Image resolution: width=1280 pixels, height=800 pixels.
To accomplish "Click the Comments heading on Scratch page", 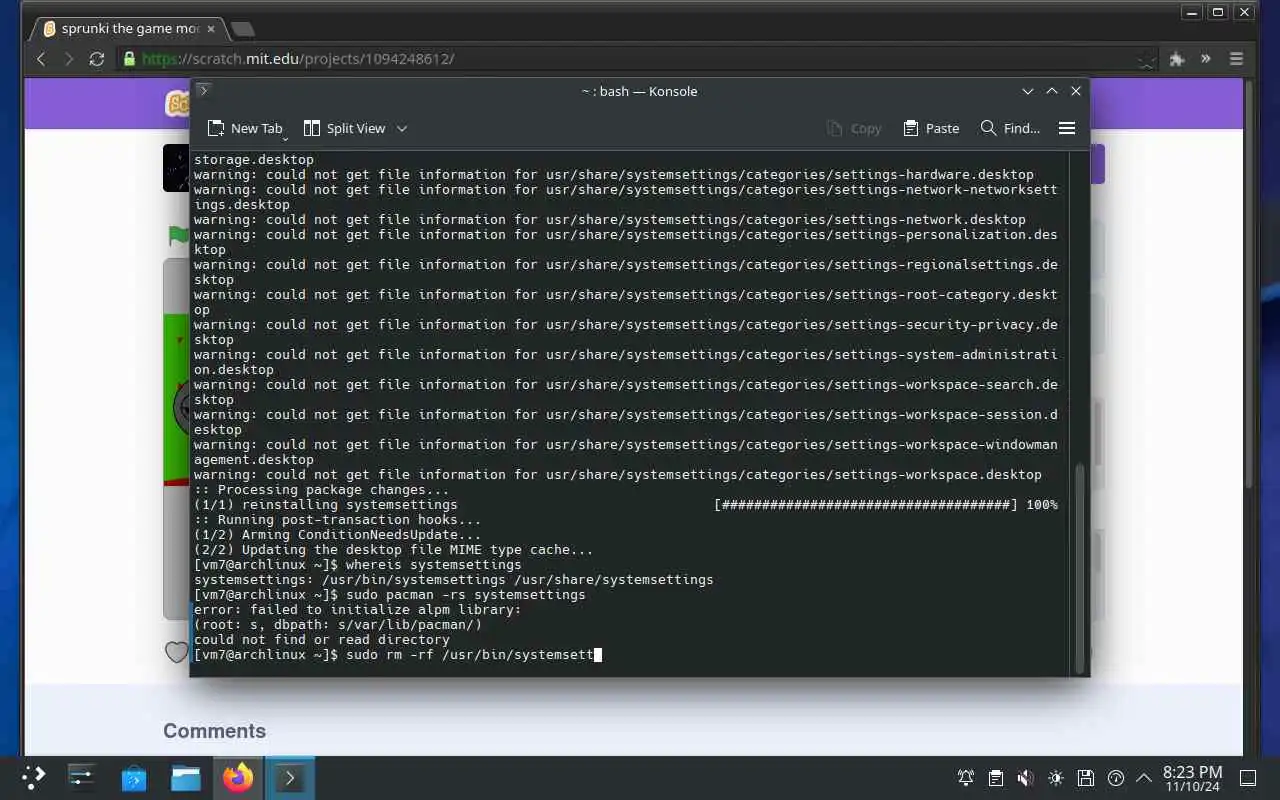I will (x=214, y=731).
